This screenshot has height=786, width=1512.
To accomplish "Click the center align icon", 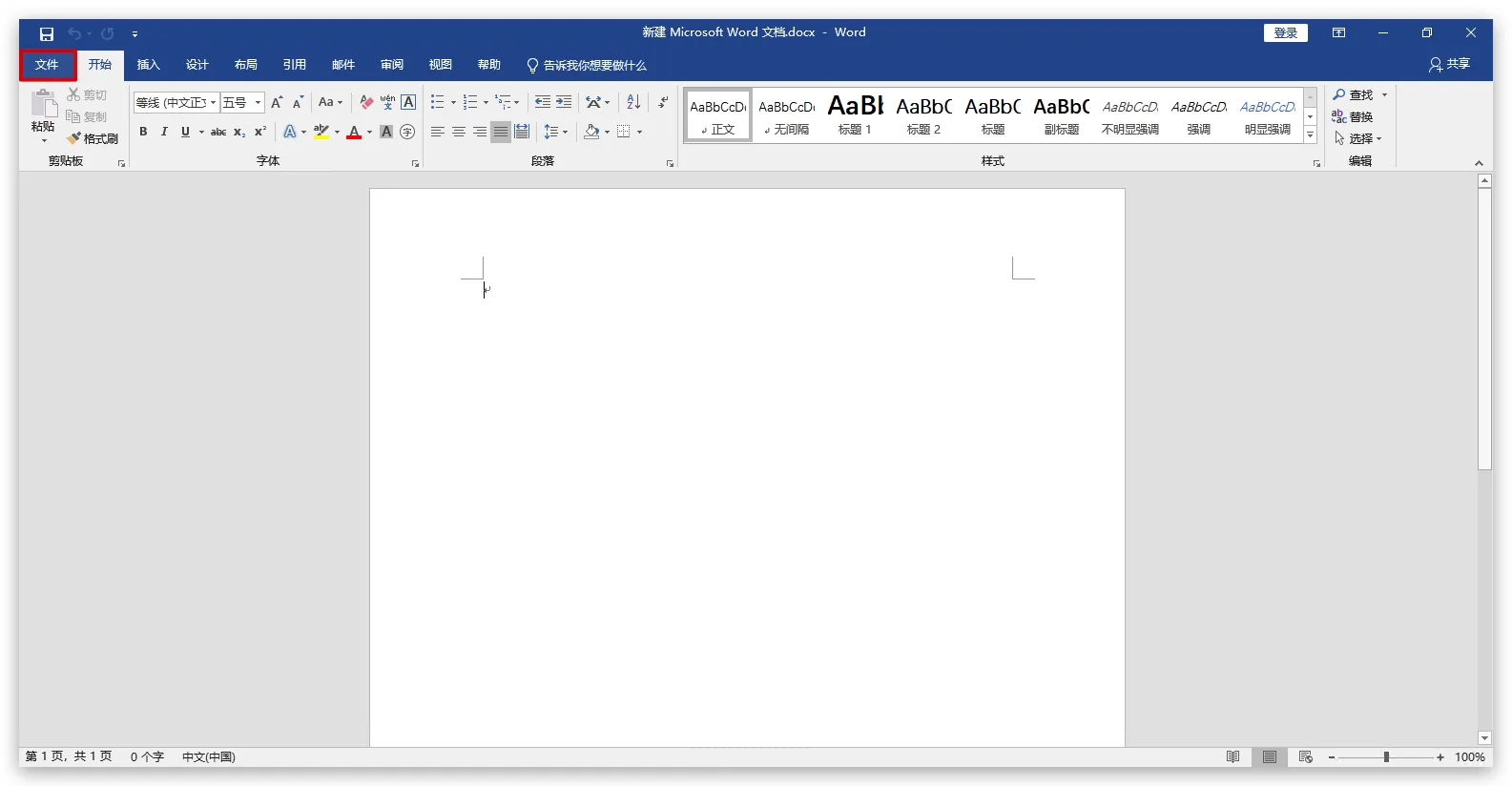I will tap(459, 132).
